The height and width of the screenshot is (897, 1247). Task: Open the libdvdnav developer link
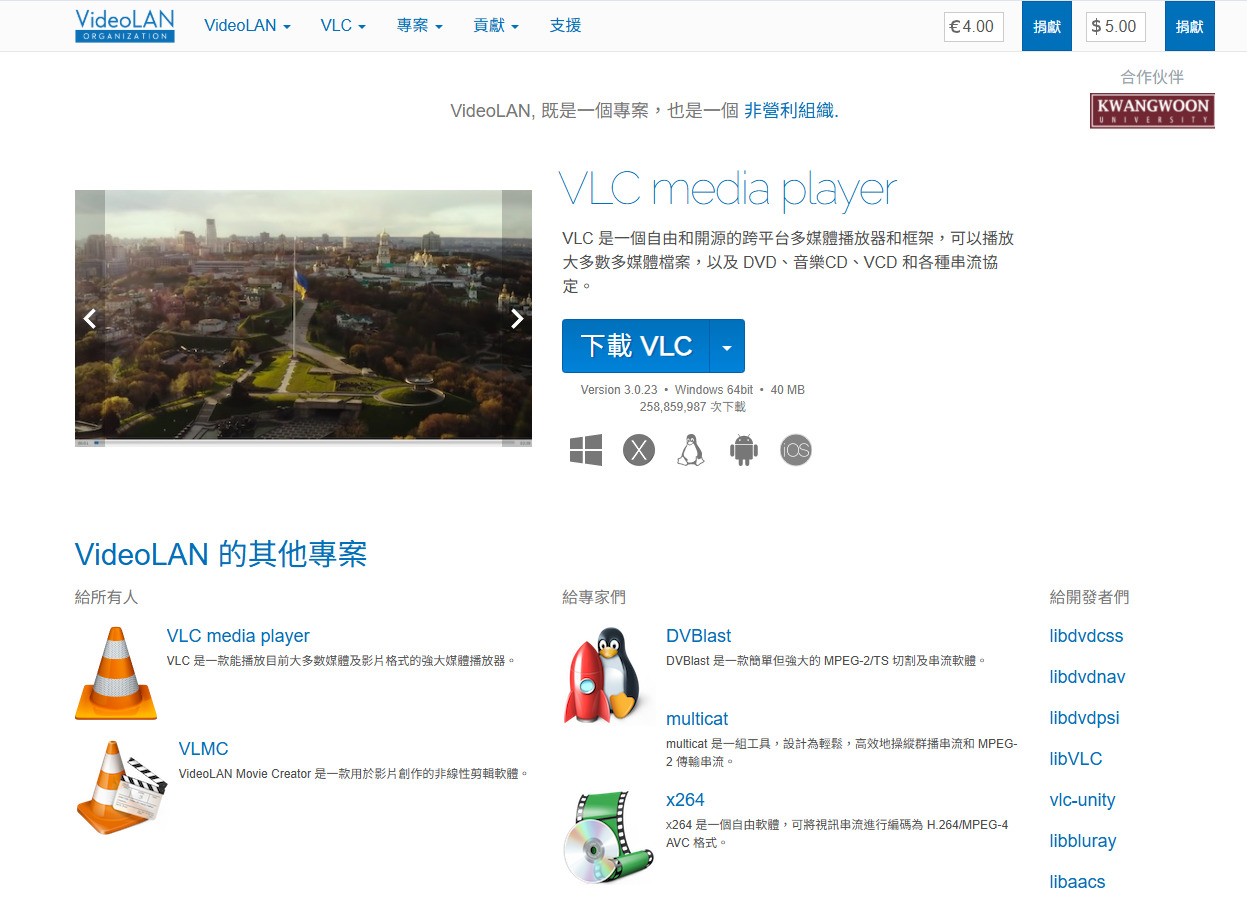coord(1087,677)
